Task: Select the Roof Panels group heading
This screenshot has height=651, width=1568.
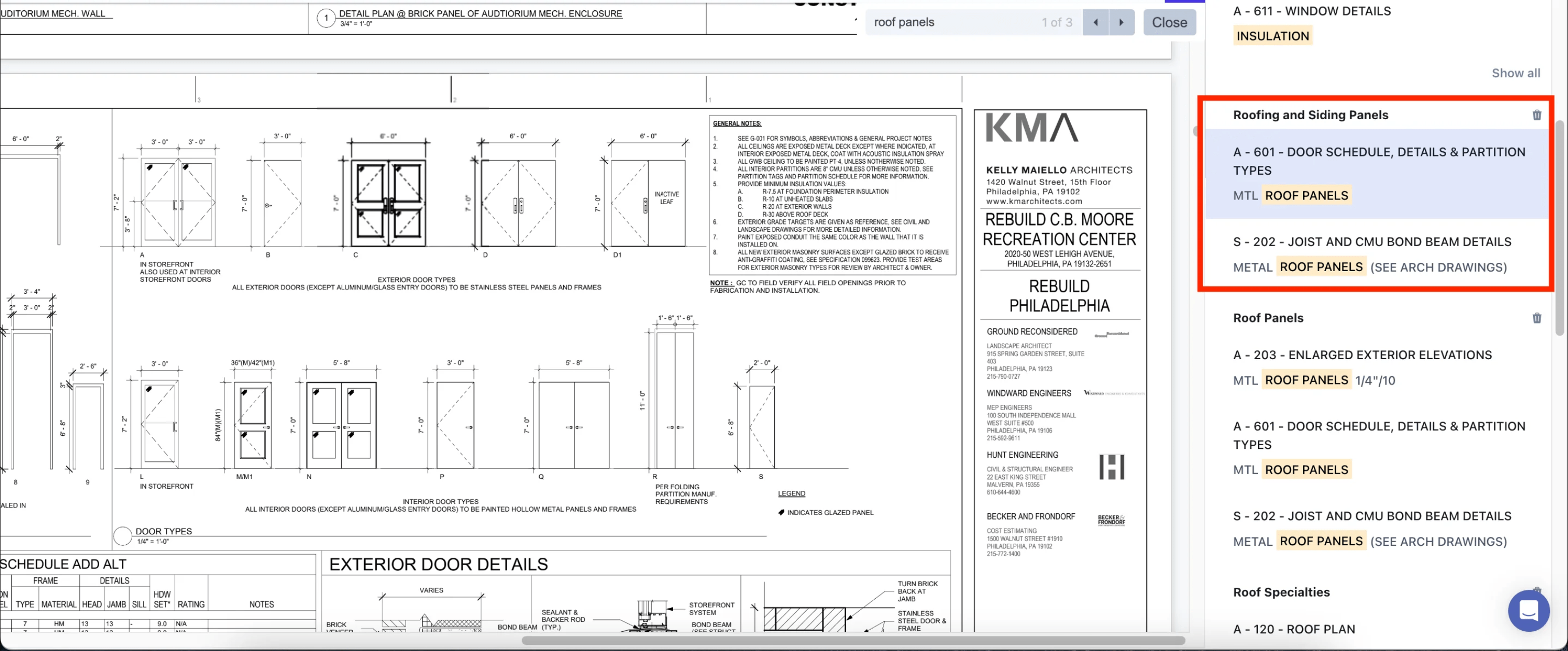Action: click(x=1268, y=318)
